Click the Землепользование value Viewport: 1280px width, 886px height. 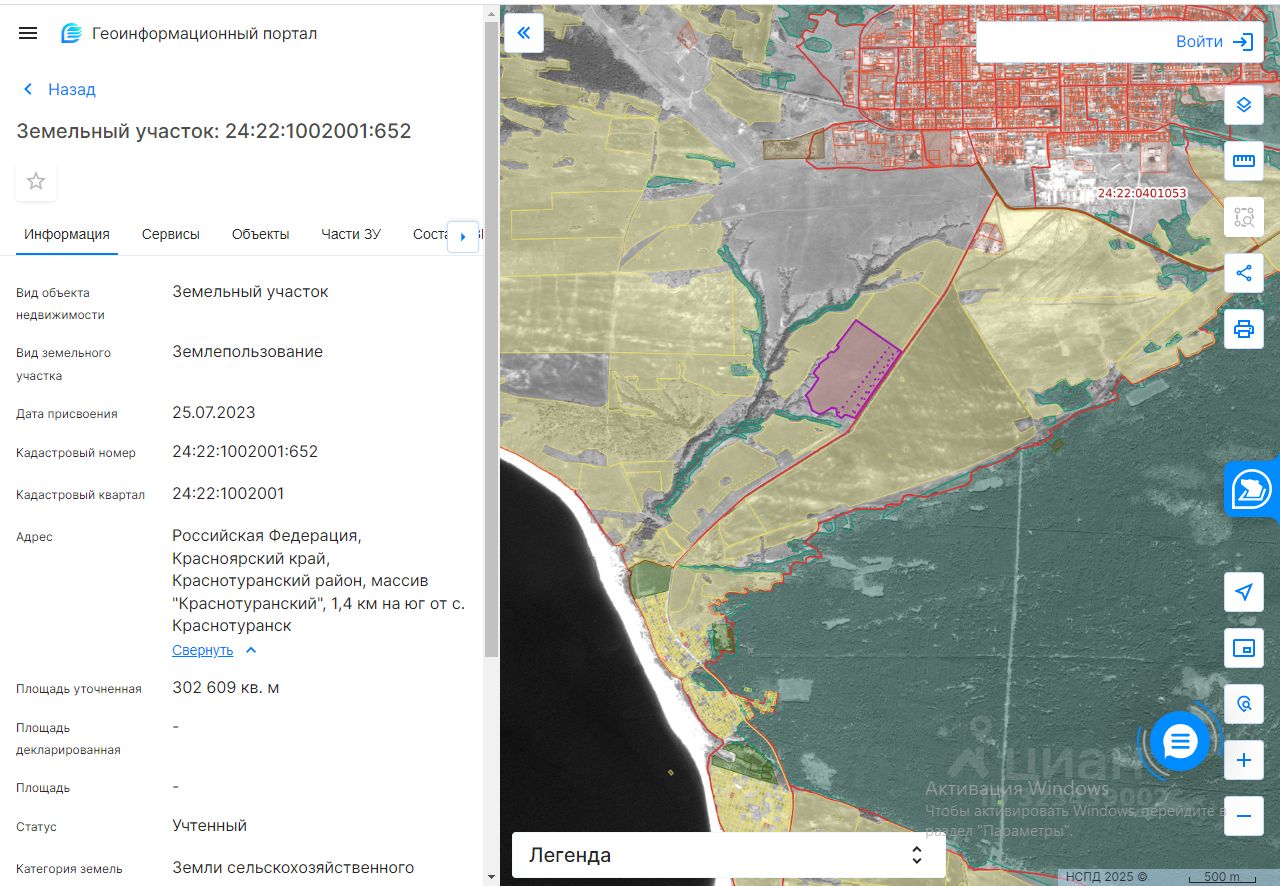[248, 352]
